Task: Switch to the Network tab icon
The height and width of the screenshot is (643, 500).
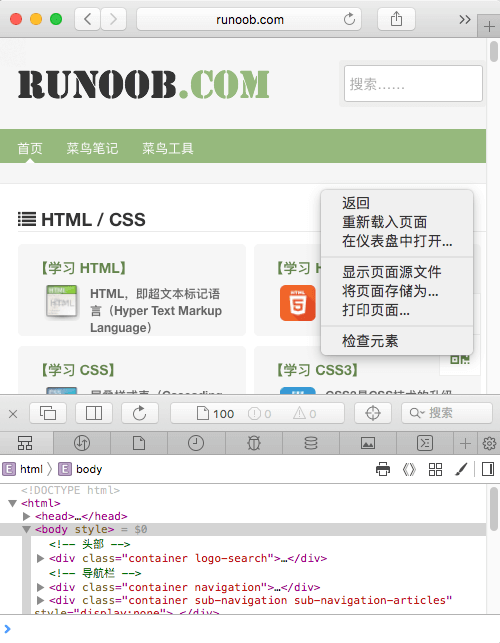Action: point(82,443)
